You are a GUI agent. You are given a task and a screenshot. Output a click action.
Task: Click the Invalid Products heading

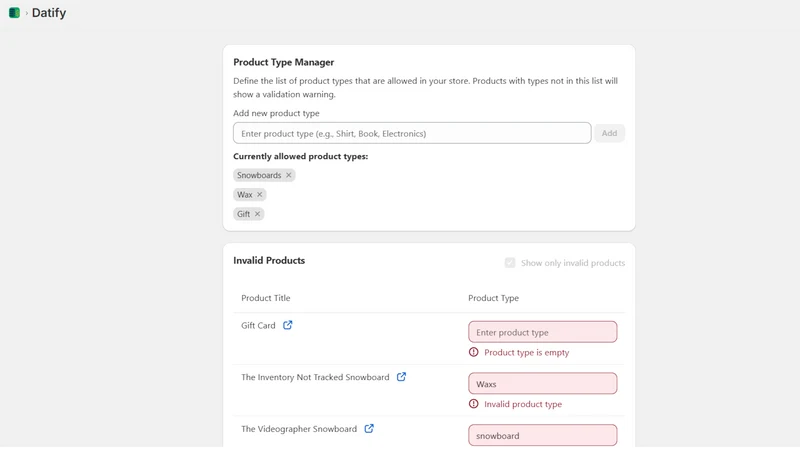tap(269, 260)
